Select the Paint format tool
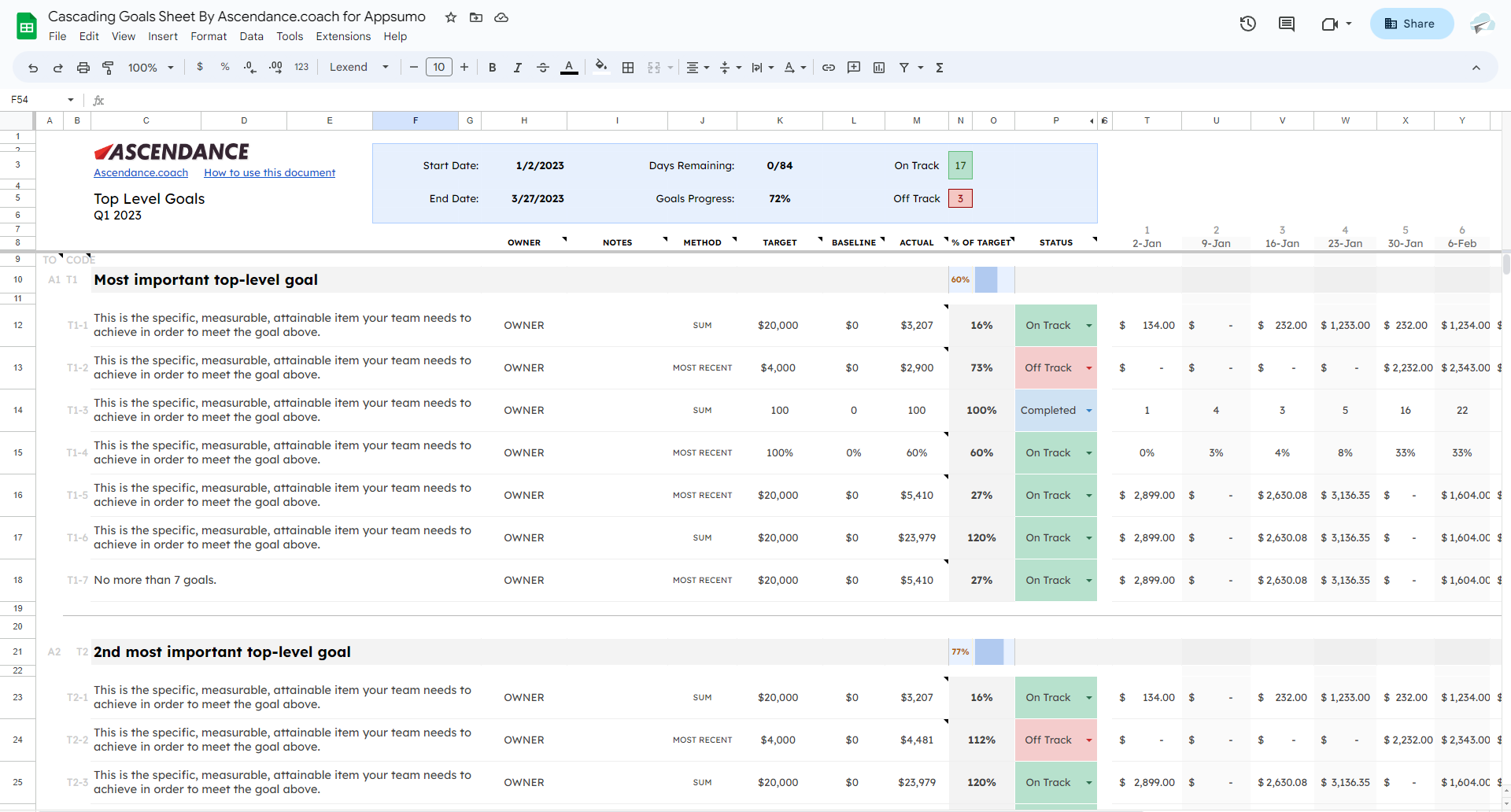This screenshot has height=812, width=1511. click(108, 68)
